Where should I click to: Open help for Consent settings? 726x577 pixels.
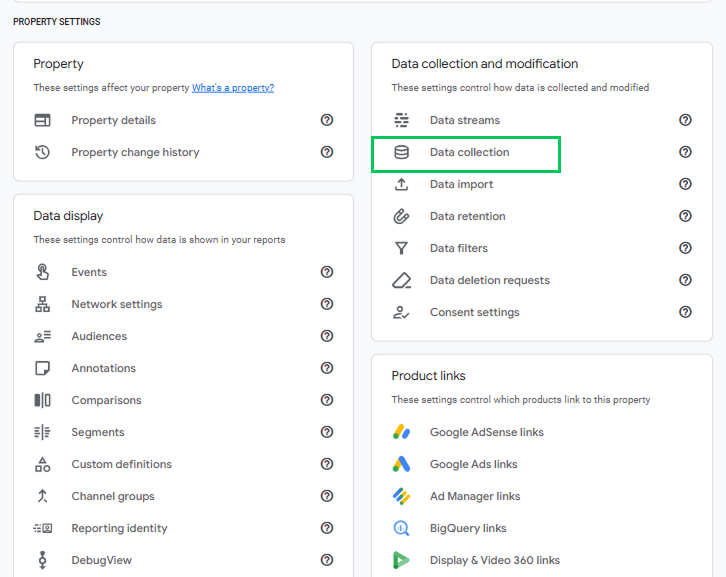[x=685, y=312]
